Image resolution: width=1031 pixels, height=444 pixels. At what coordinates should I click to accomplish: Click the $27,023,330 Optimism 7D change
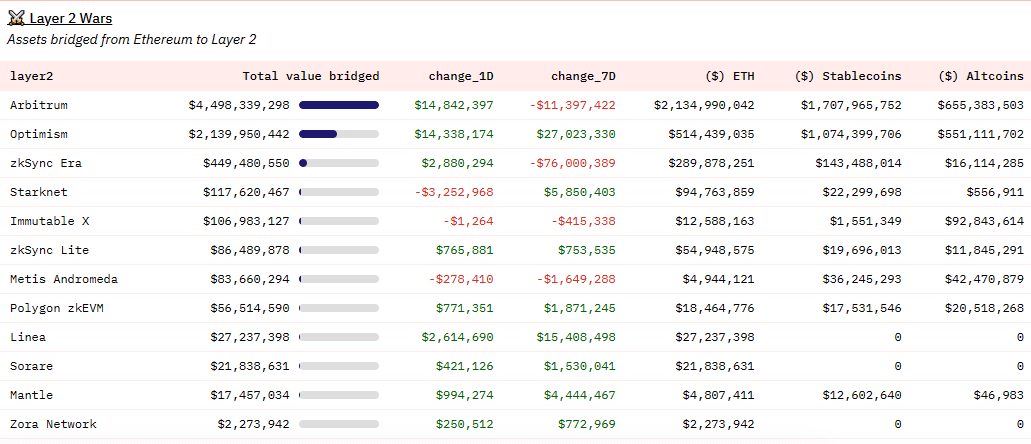[576, 134]
